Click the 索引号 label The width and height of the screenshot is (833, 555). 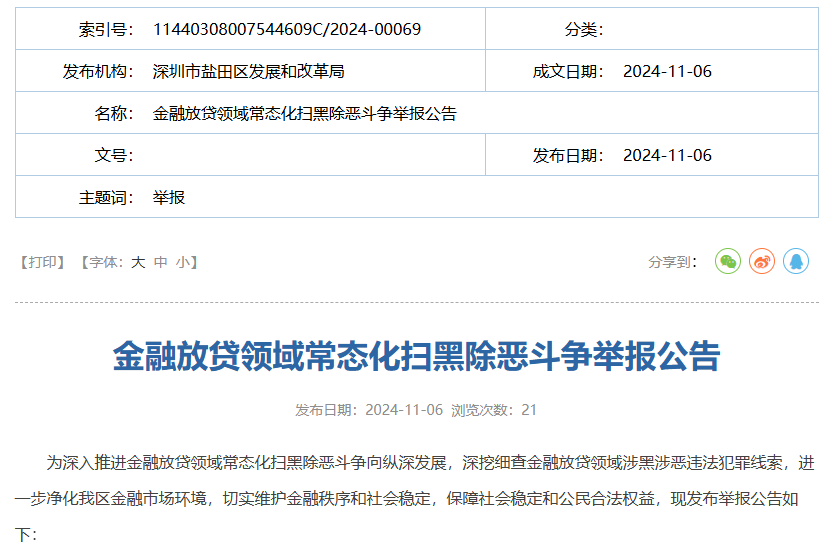106,29
